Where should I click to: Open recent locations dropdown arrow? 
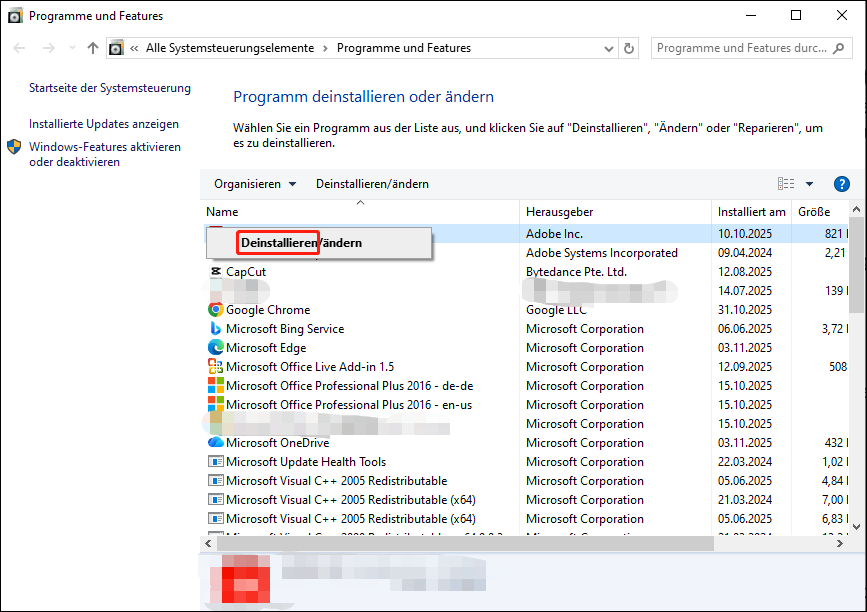[x=72, y=48]
